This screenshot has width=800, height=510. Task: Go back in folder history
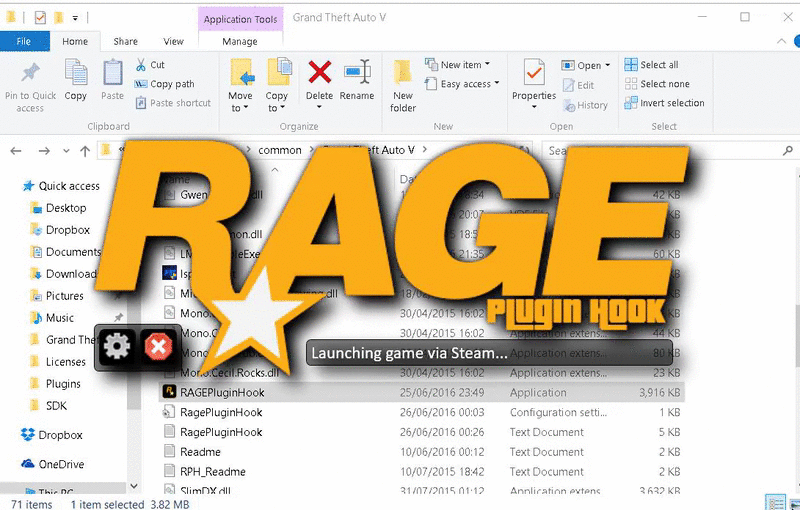point(16,150)
